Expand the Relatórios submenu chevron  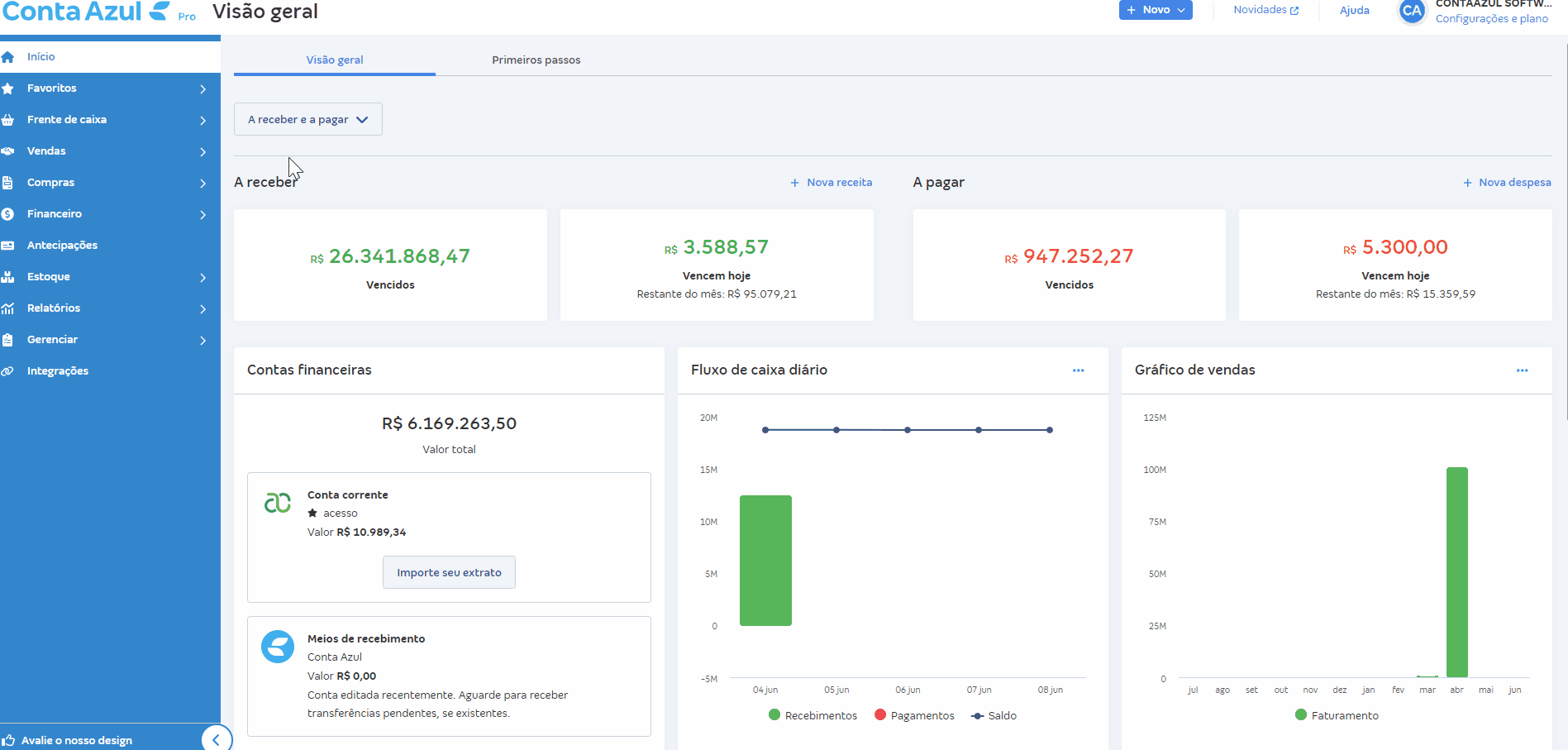[203, 308]
